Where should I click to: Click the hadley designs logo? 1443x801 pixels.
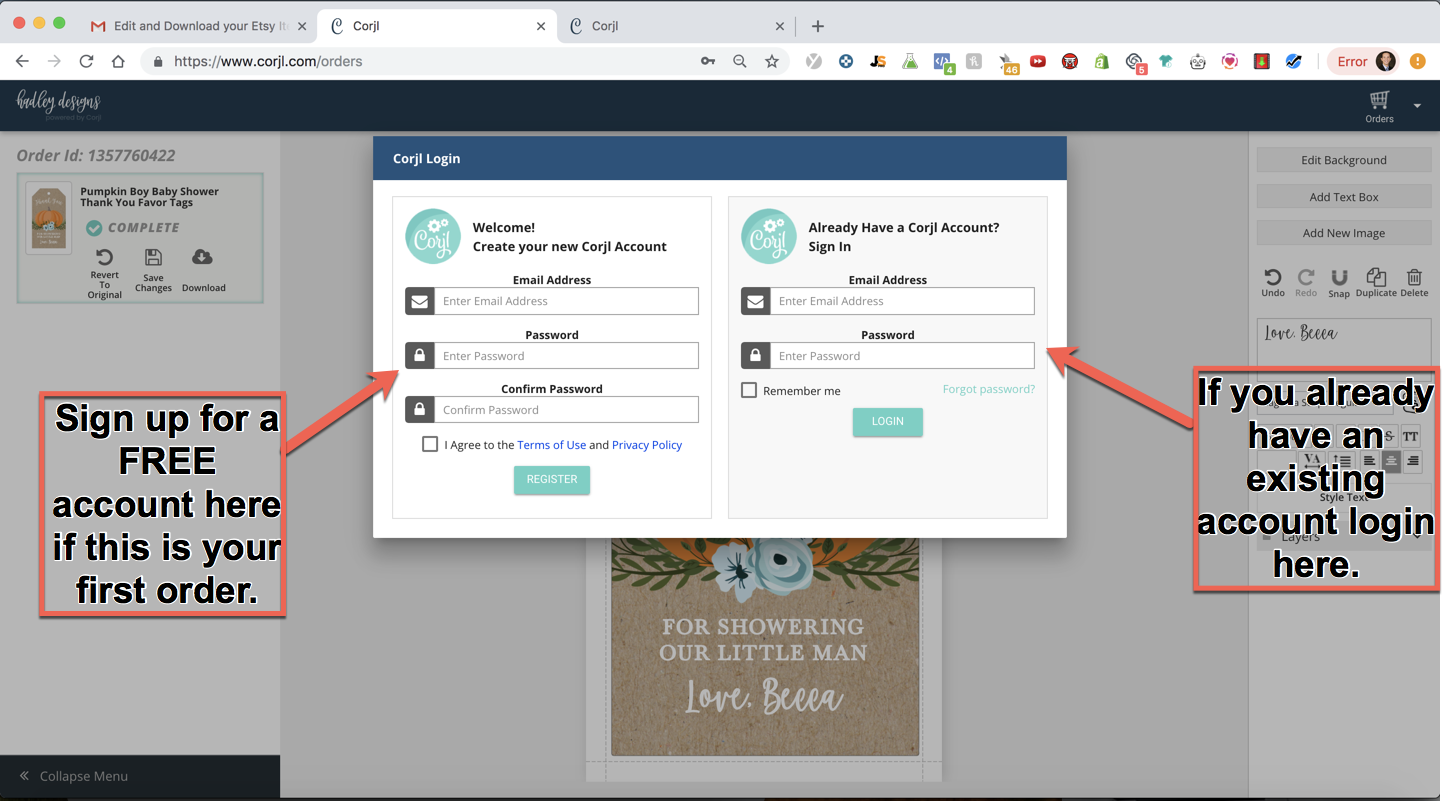pyautogui.click(x=58, y=103)
